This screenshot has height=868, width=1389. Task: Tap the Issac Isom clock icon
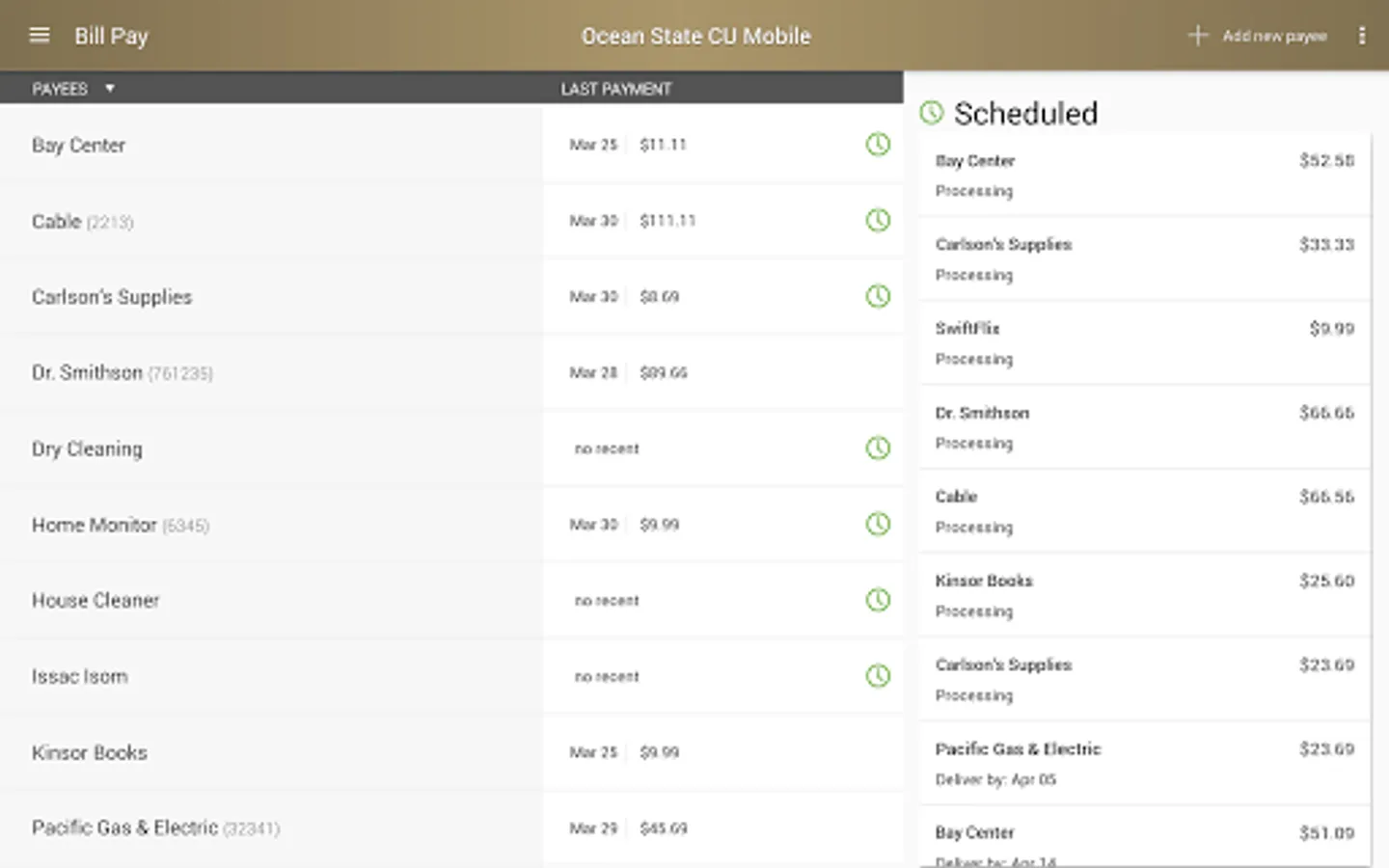[x=878, y=676]
